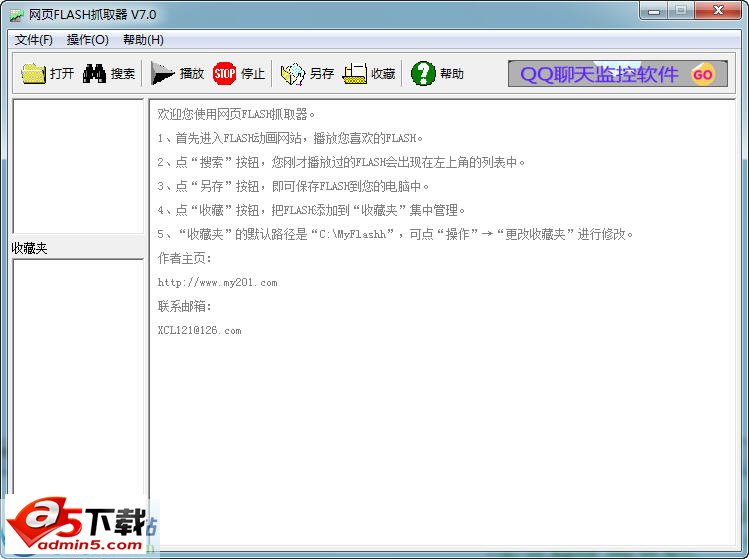Minimize the 网页FLASH抓取器 window
749x559 pixels.
(x=654, y=11)
